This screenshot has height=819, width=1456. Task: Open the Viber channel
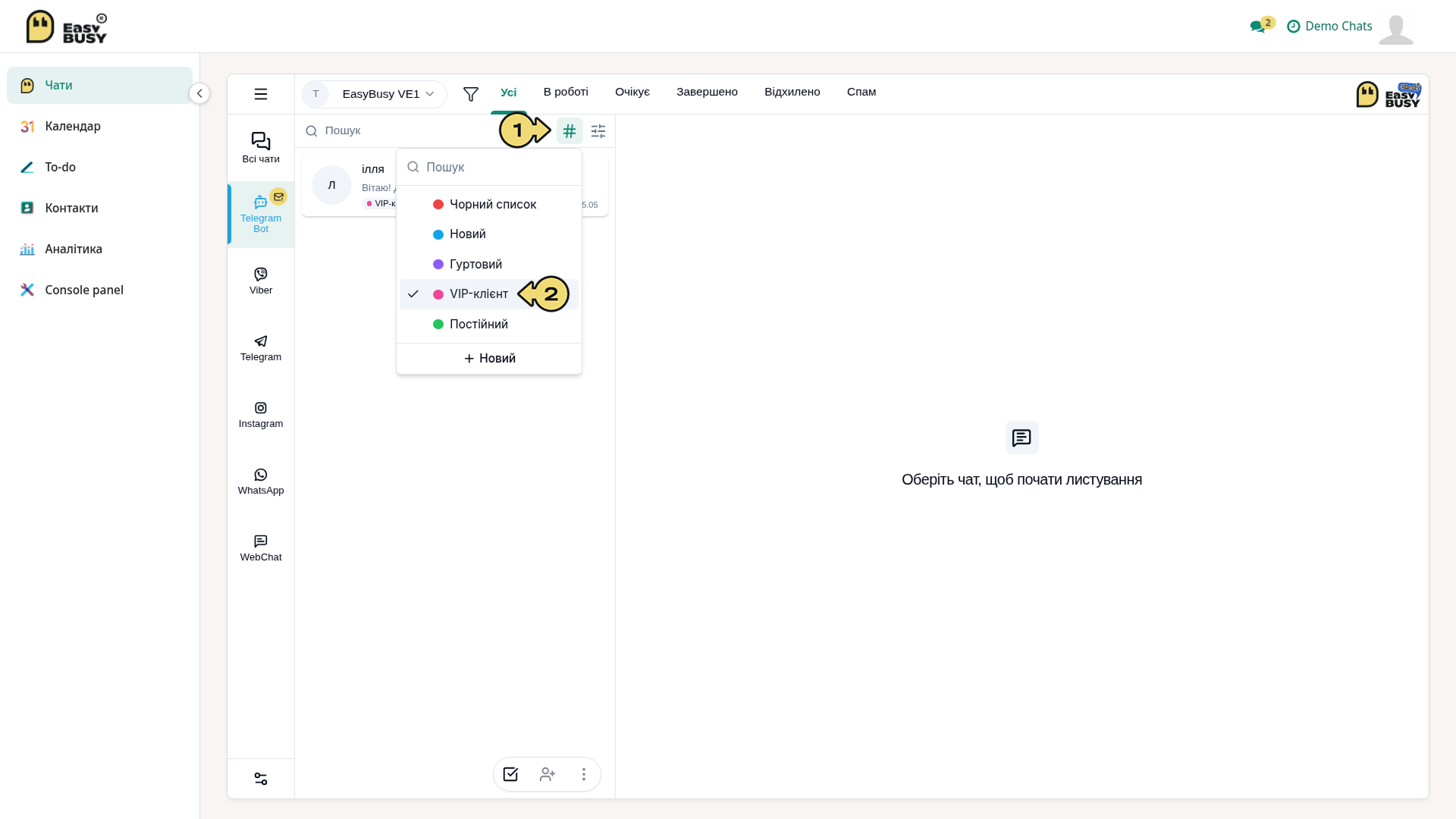[261, 281]
